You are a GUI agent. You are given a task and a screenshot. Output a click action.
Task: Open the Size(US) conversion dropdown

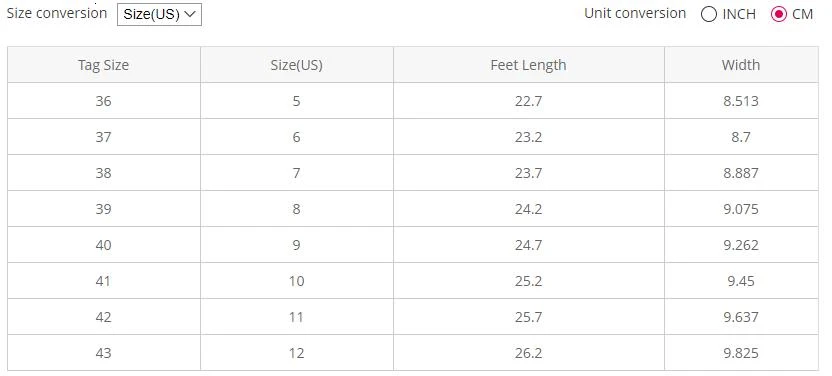(x=159, y=14)
